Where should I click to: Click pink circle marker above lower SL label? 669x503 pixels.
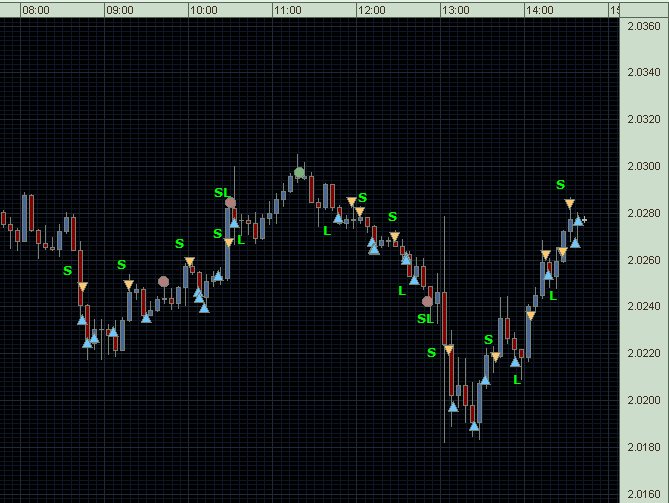point(427,302)
